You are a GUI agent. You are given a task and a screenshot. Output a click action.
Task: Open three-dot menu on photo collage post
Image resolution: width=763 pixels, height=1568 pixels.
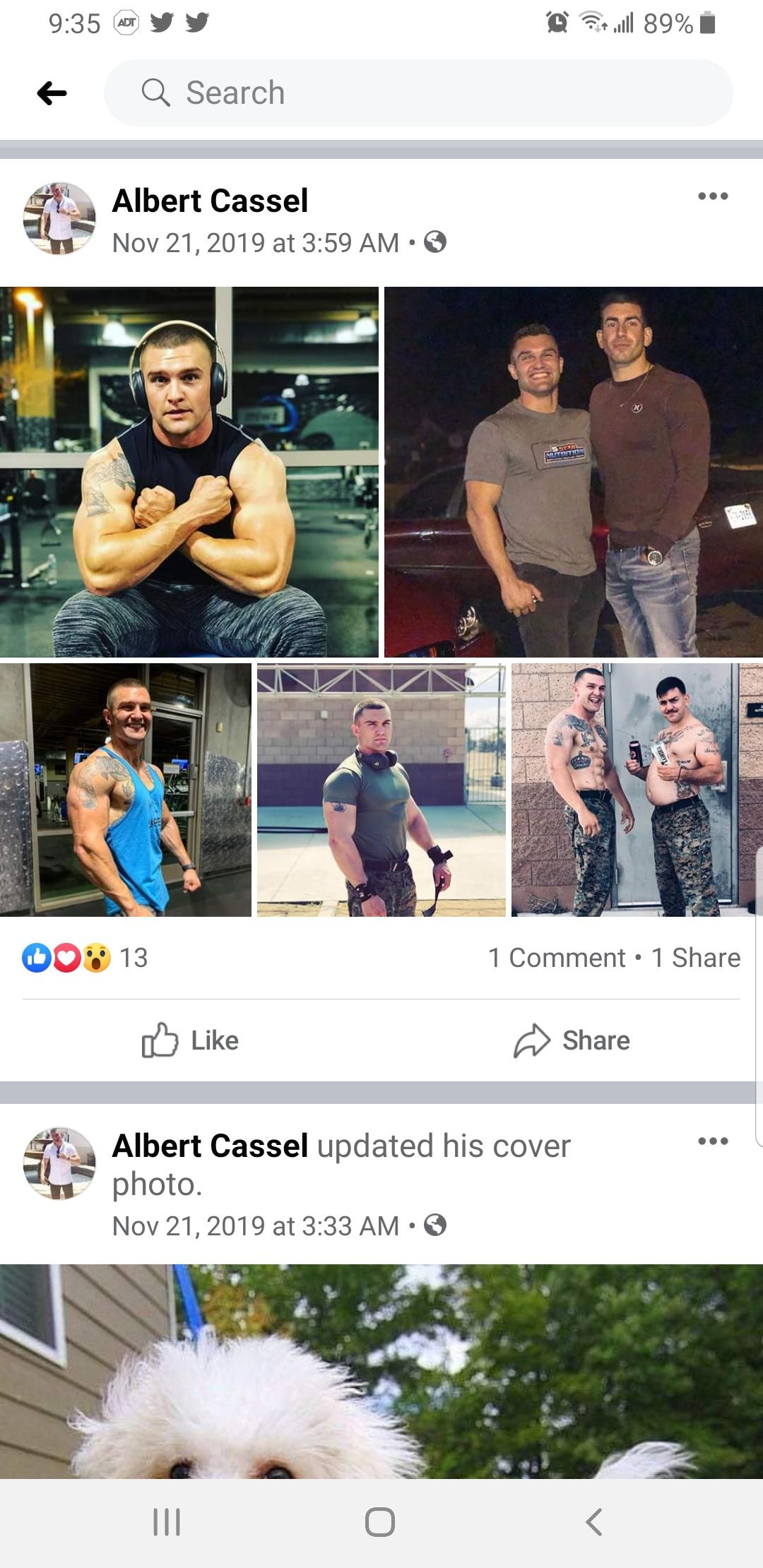[713, 196]
